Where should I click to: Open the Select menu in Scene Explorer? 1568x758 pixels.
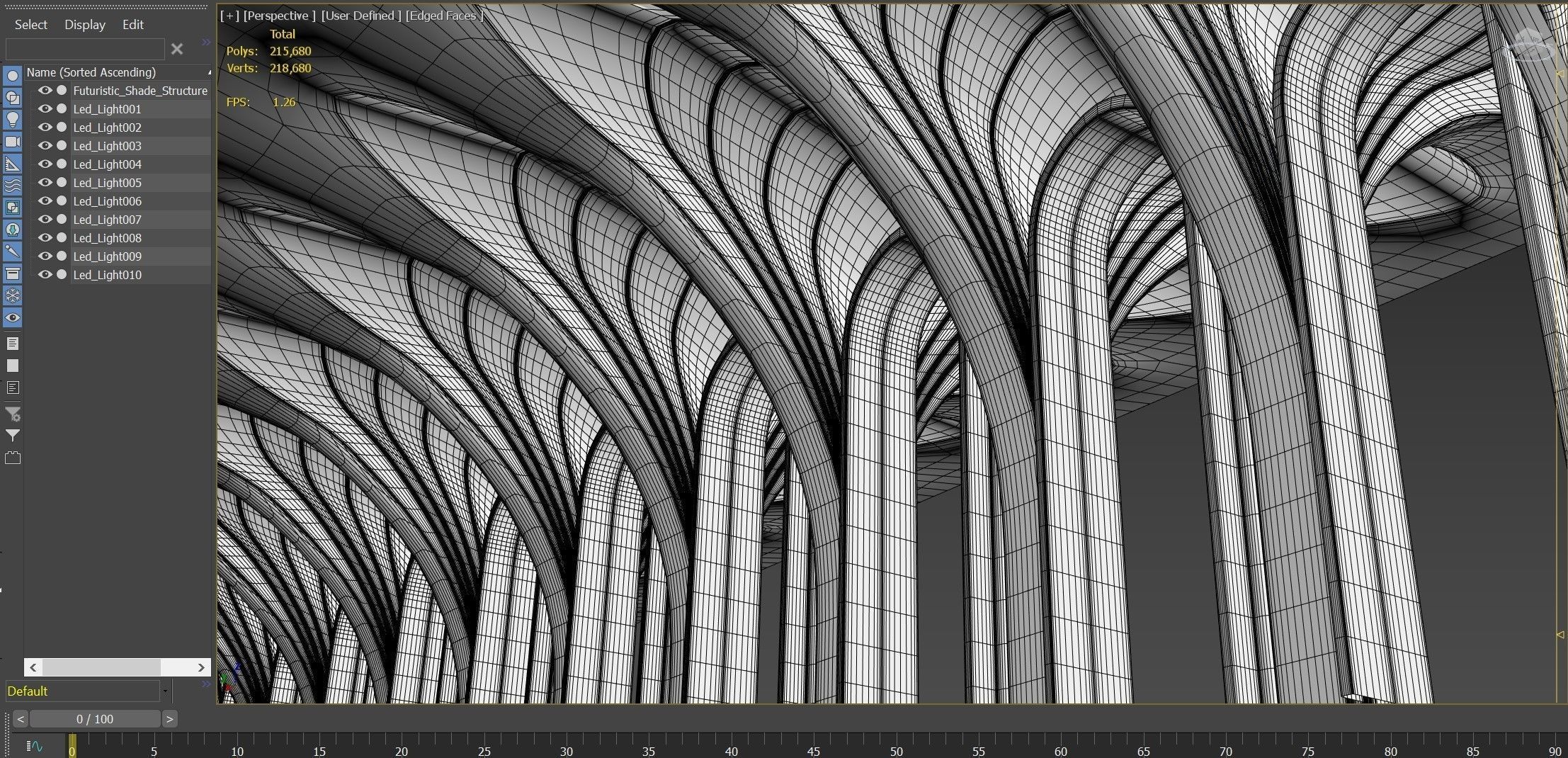[x=30, y=24]
